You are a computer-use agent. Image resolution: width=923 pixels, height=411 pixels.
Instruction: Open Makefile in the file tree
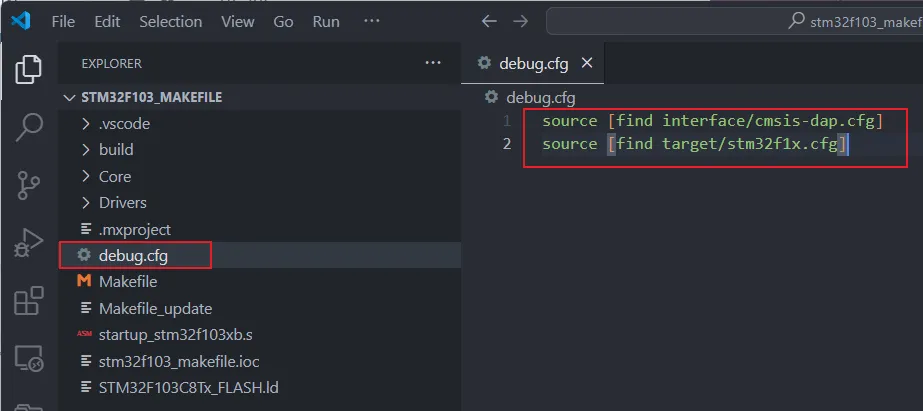click(x=127, y=282)
